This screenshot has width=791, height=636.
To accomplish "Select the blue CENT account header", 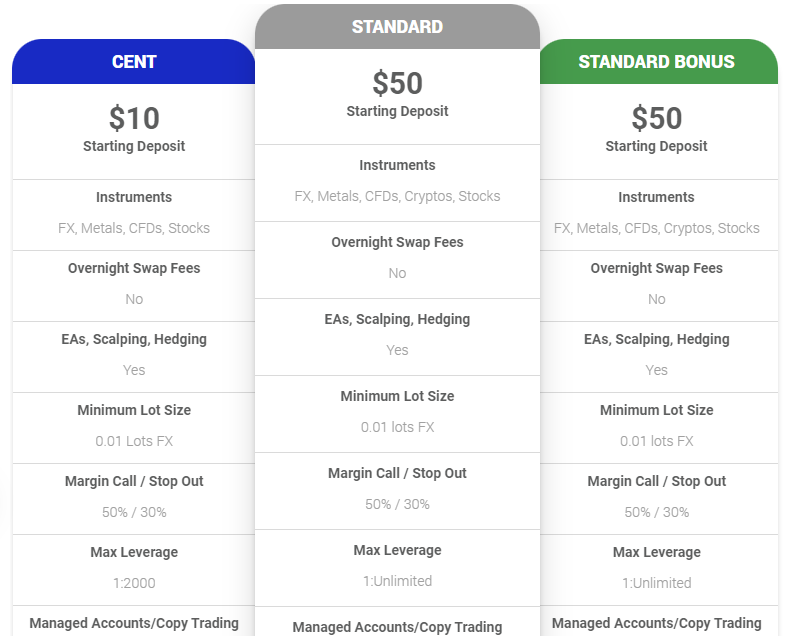I will coord(134,62).
